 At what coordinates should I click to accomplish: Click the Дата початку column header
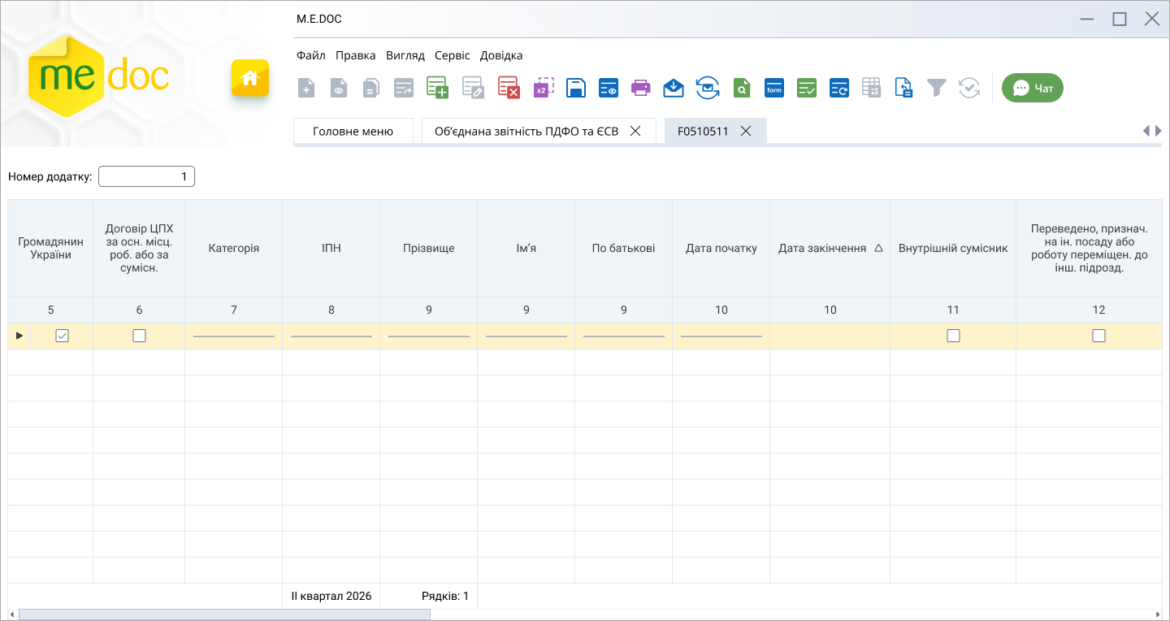coord(721,248)
